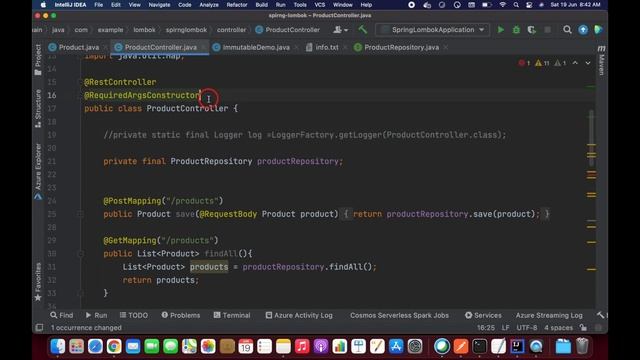Open IntelliJ IDEA icon in the Dock
Viewport: 640px width, 360px height.
click(517, 347)
